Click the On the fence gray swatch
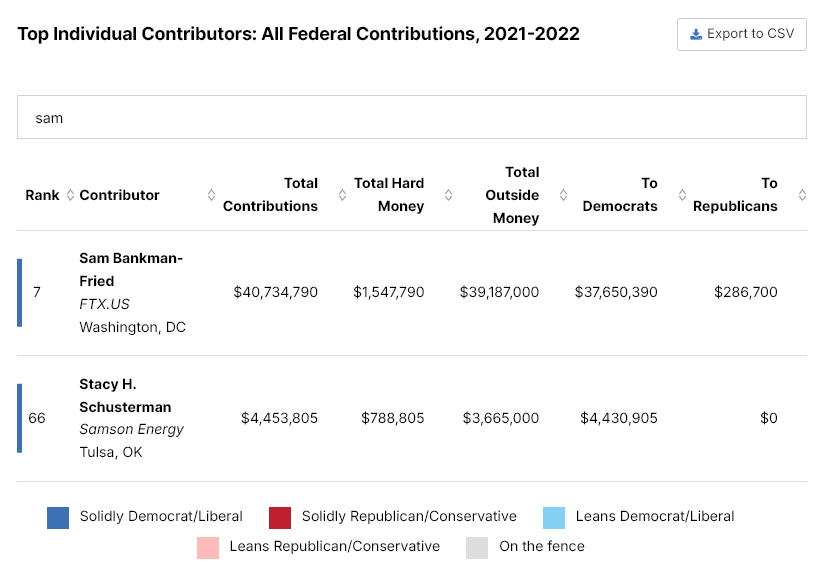 click(x=477, y=547)
